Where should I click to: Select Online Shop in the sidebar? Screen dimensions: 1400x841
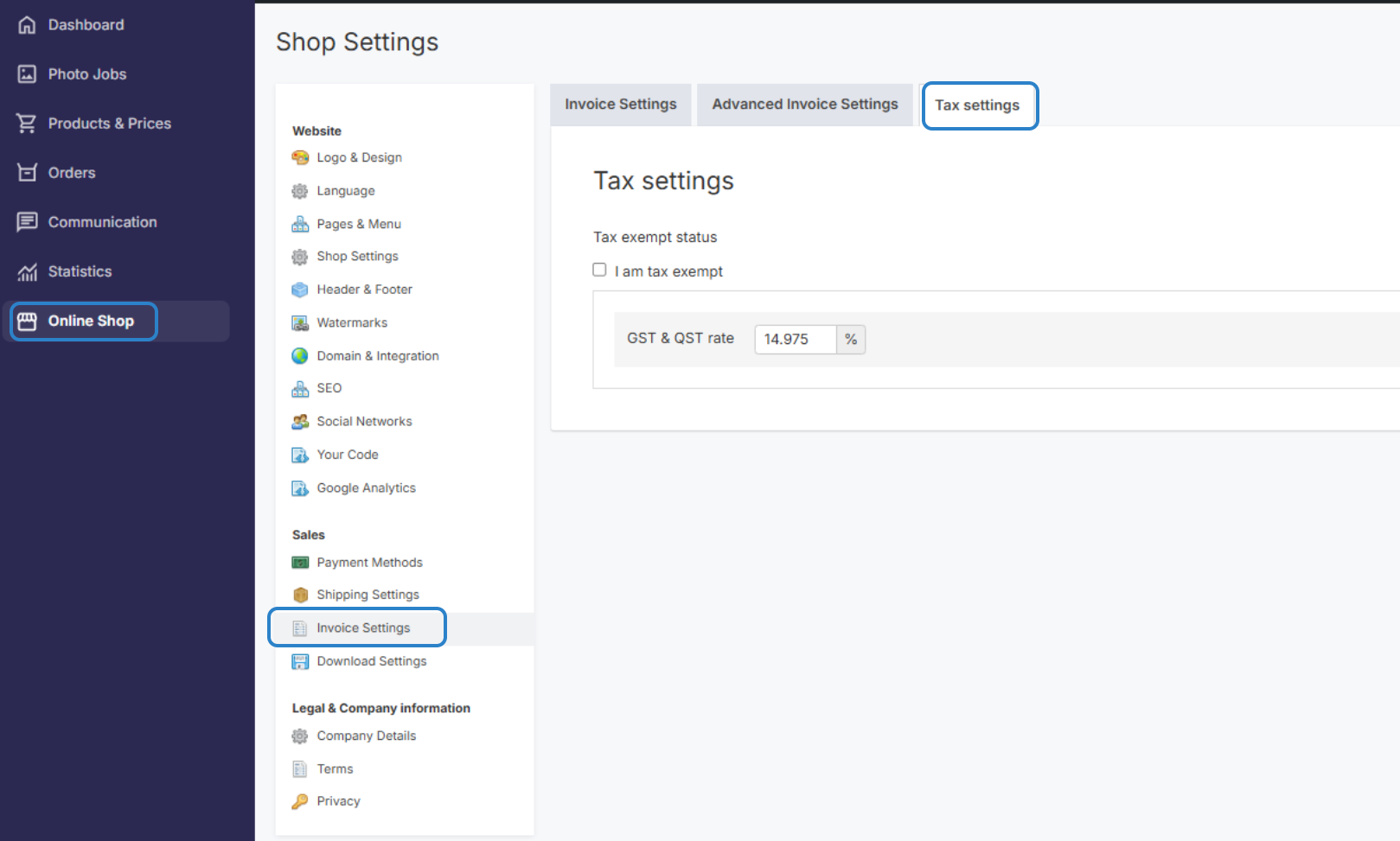91,321
